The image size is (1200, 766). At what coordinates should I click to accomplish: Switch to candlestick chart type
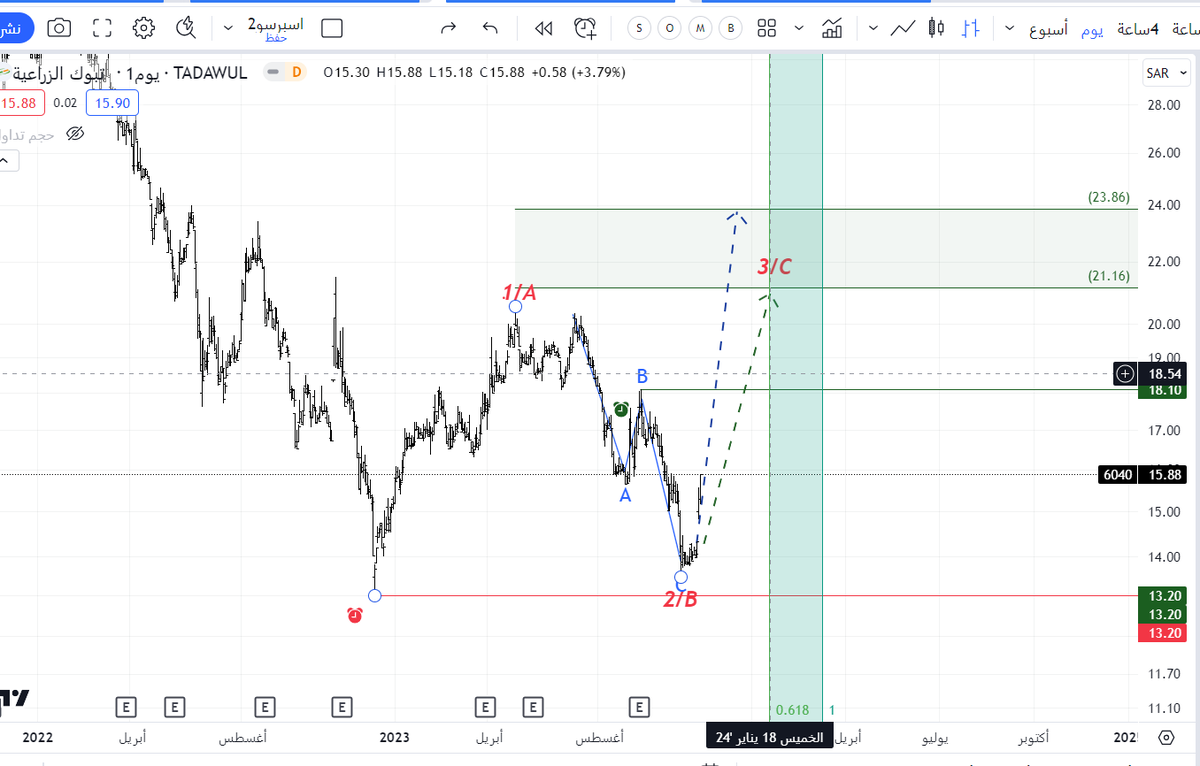point(936,28)
